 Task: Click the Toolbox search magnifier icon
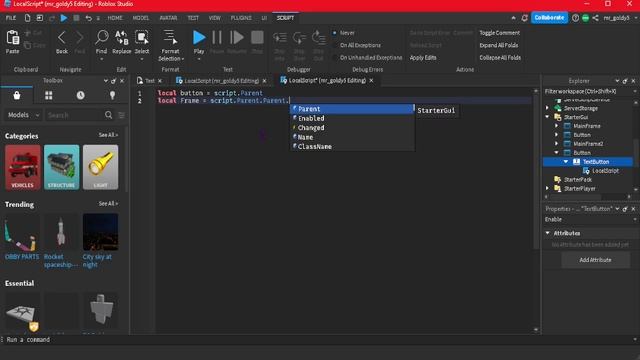[108, 115]
